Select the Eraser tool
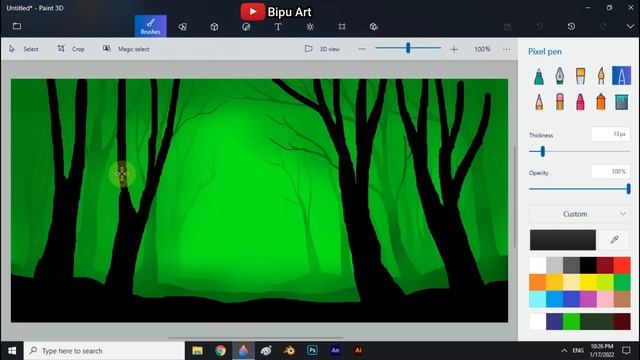Image resolution: width=640 pixels, height=360 pixels. (560, 102)
